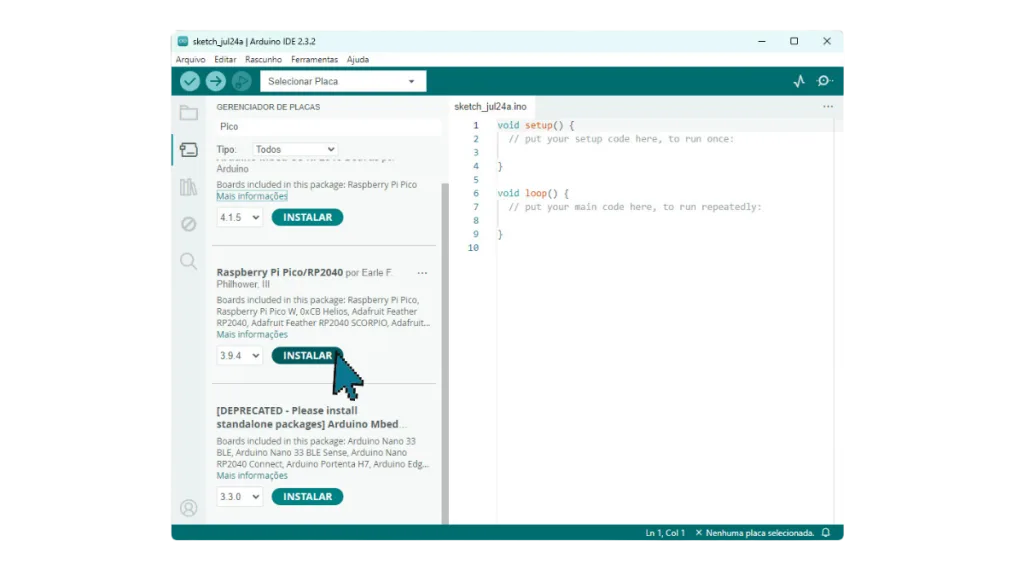
Task: Select the sketch_jul24a.ino tab
Action: (x=490, y=106)
